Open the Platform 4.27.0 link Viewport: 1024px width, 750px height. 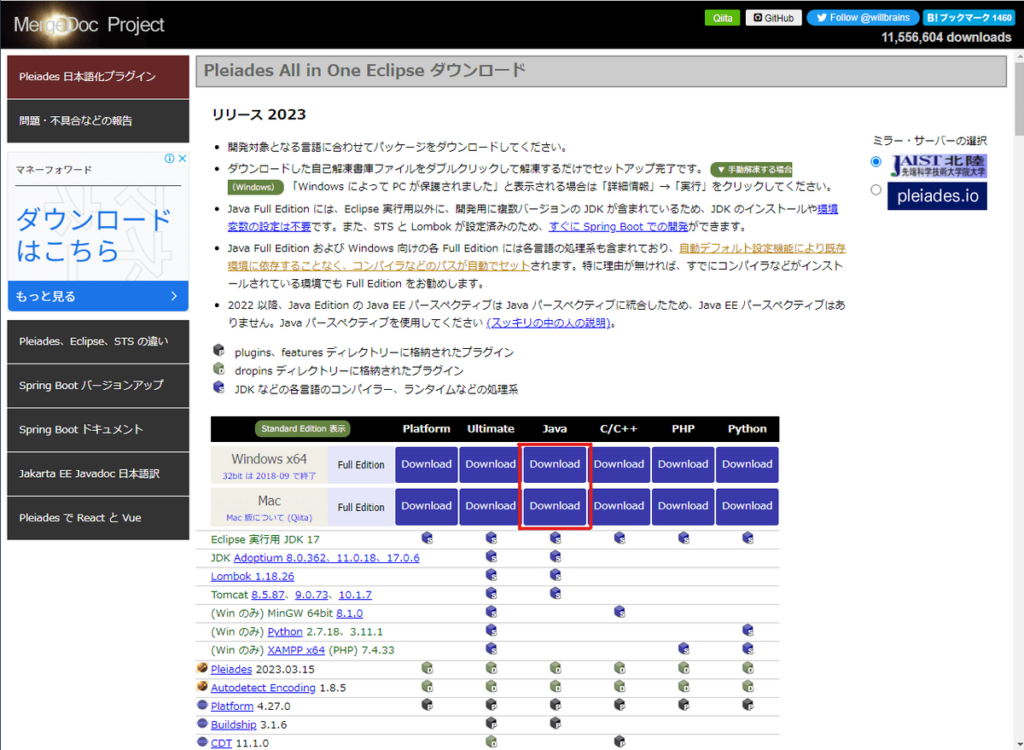[232, 706]
